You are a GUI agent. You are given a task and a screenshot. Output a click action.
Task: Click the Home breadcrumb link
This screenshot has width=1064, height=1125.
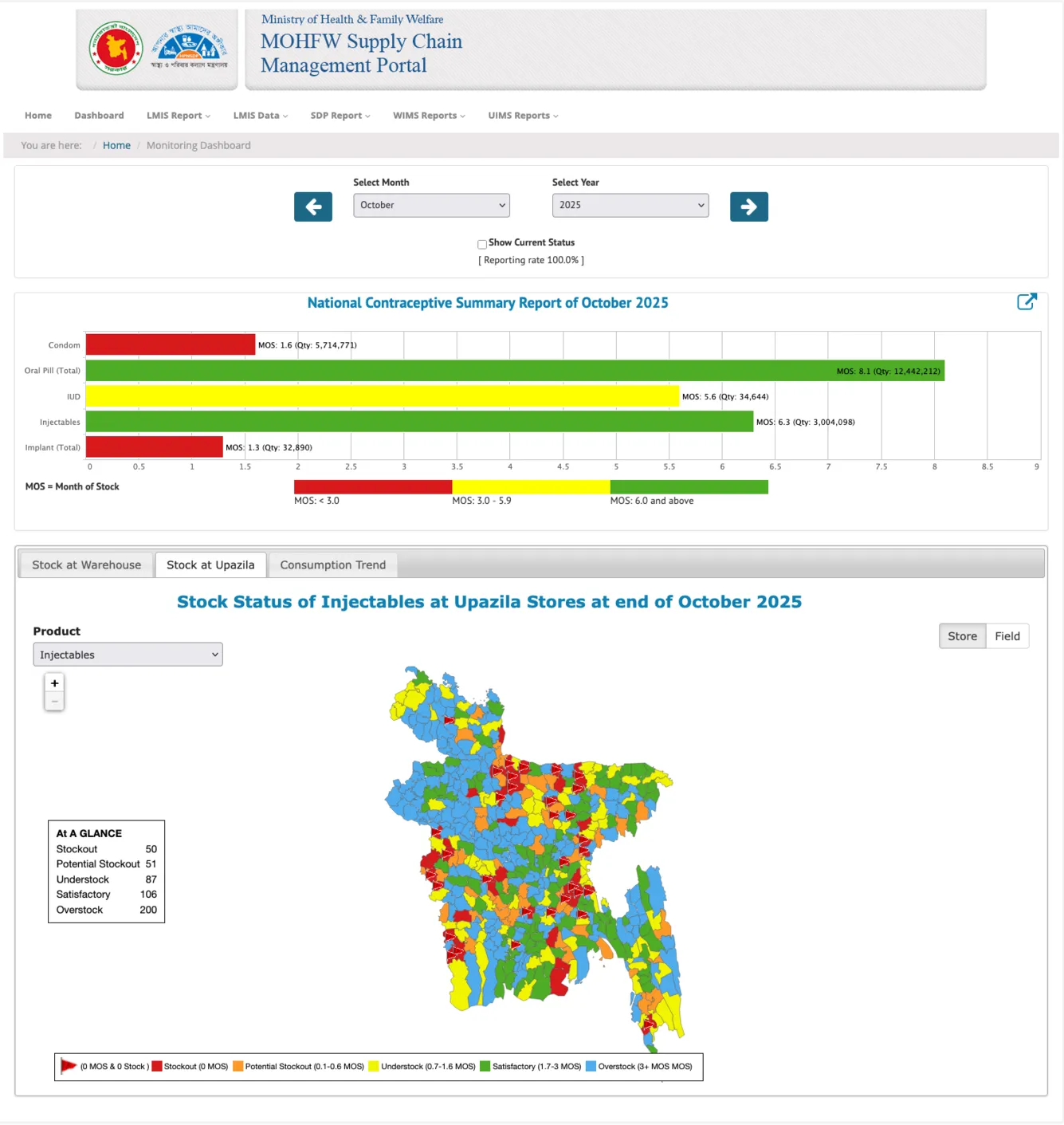(x=116, y=145)
